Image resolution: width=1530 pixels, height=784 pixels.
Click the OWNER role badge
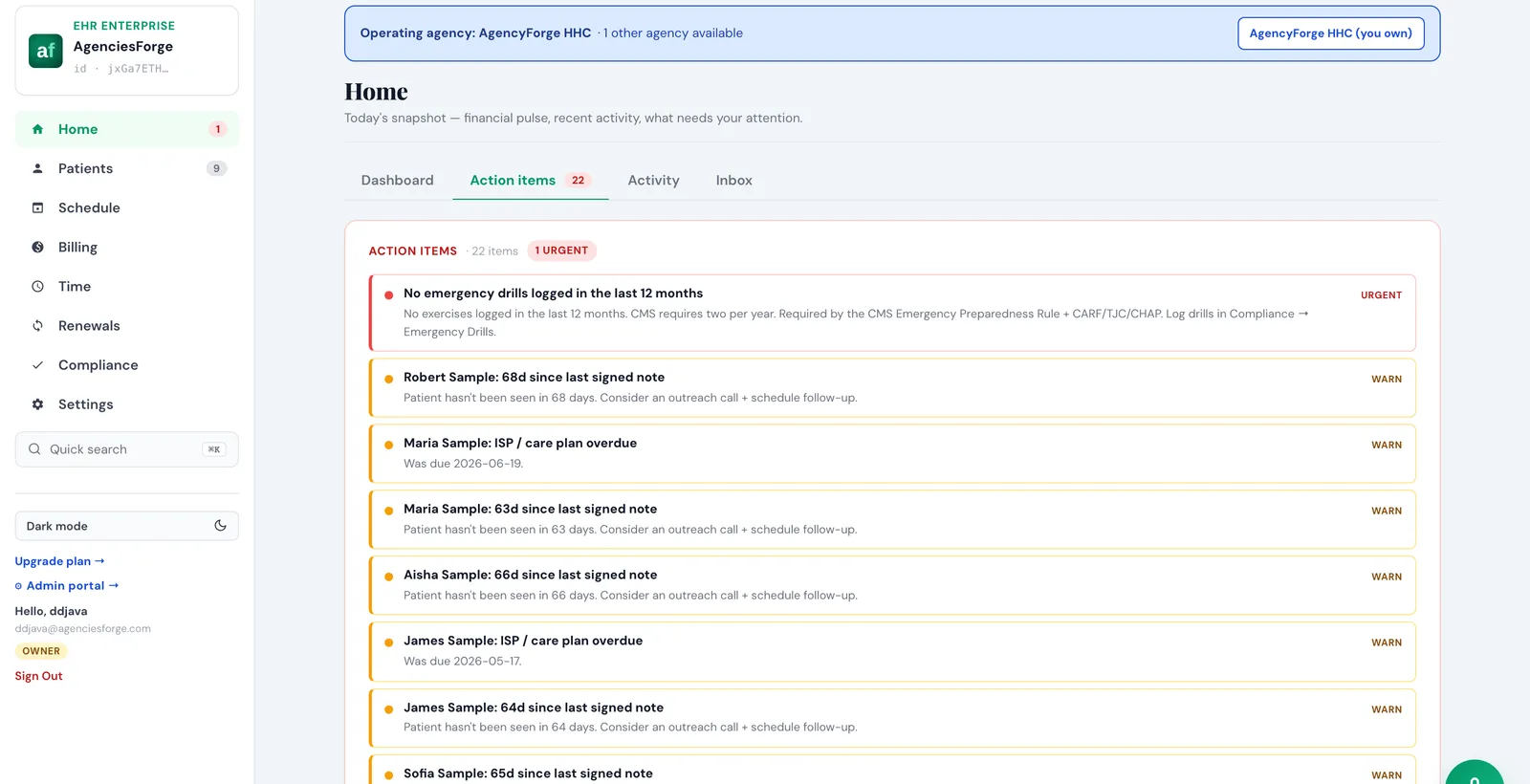click(x=41, y=651)
